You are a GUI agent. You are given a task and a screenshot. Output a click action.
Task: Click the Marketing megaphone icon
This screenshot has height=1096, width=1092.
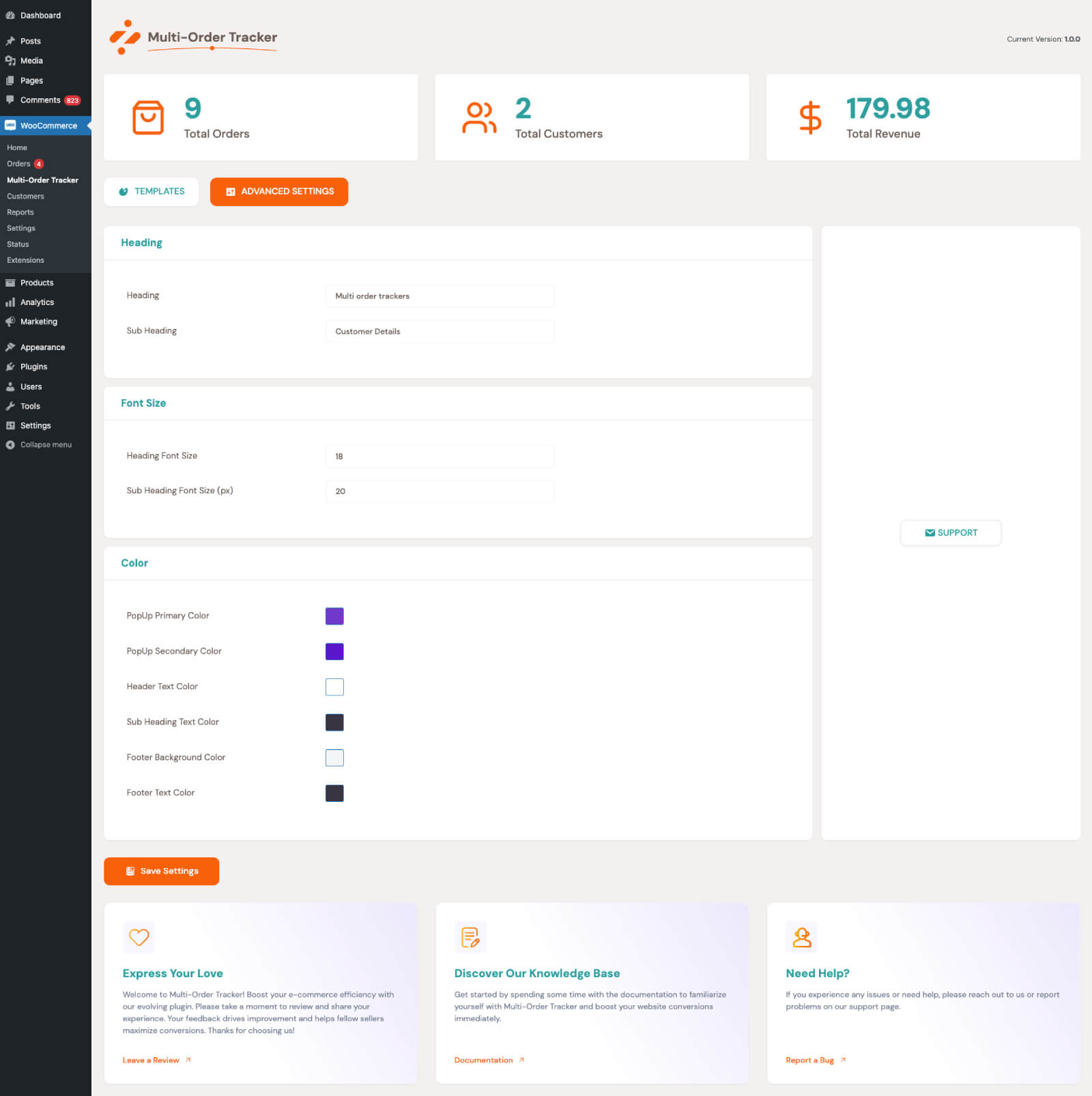click(x=10, y=321)
